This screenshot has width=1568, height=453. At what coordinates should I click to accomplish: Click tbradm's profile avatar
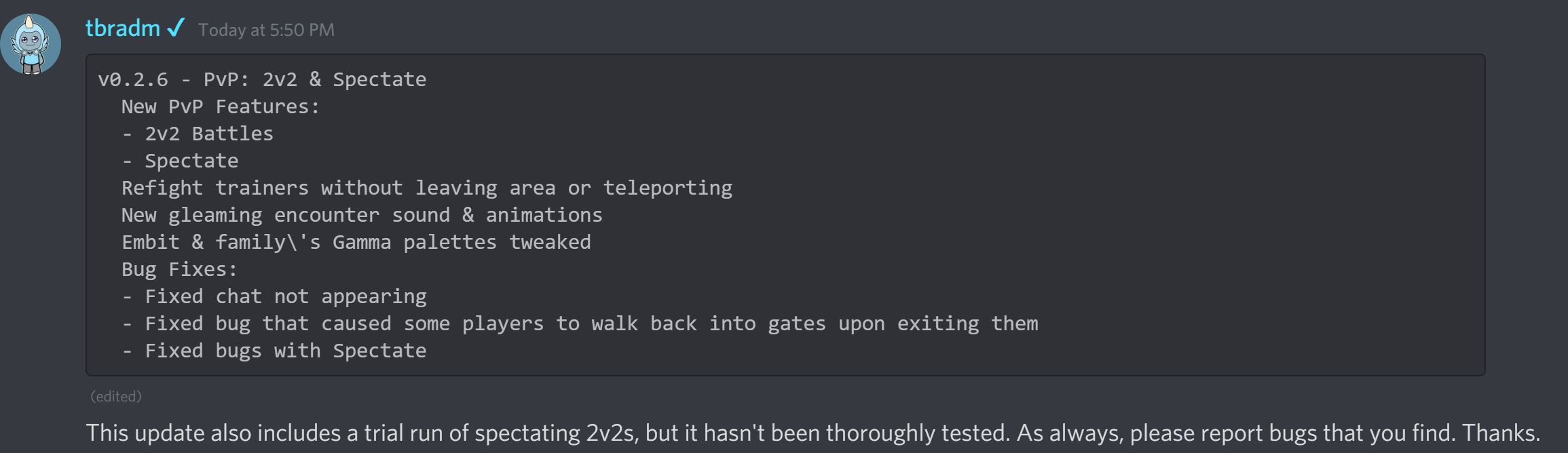31,44
